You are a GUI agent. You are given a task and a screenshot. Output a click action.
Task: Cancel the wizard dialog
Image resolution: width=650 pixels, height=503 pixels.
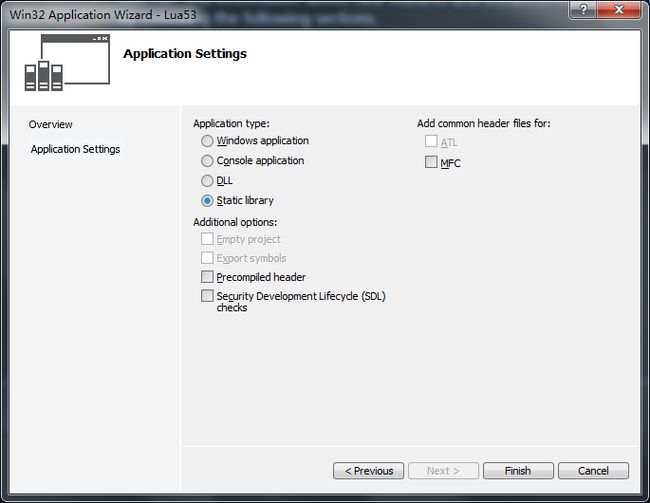[x=593, y=471]
